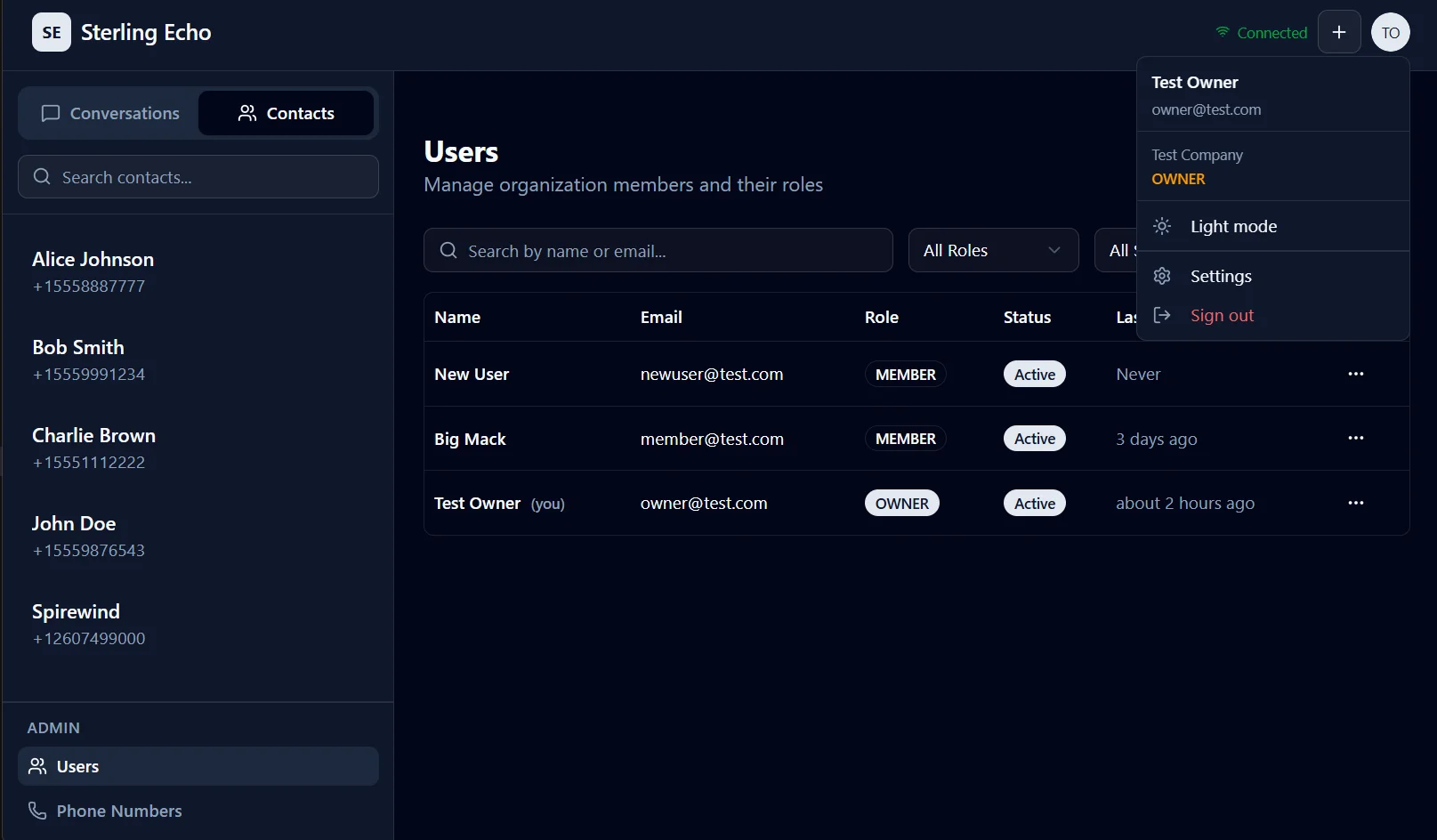This screenshot has width=1437, height=840.
Task: Click the search by name or email field
Action: 658,250
